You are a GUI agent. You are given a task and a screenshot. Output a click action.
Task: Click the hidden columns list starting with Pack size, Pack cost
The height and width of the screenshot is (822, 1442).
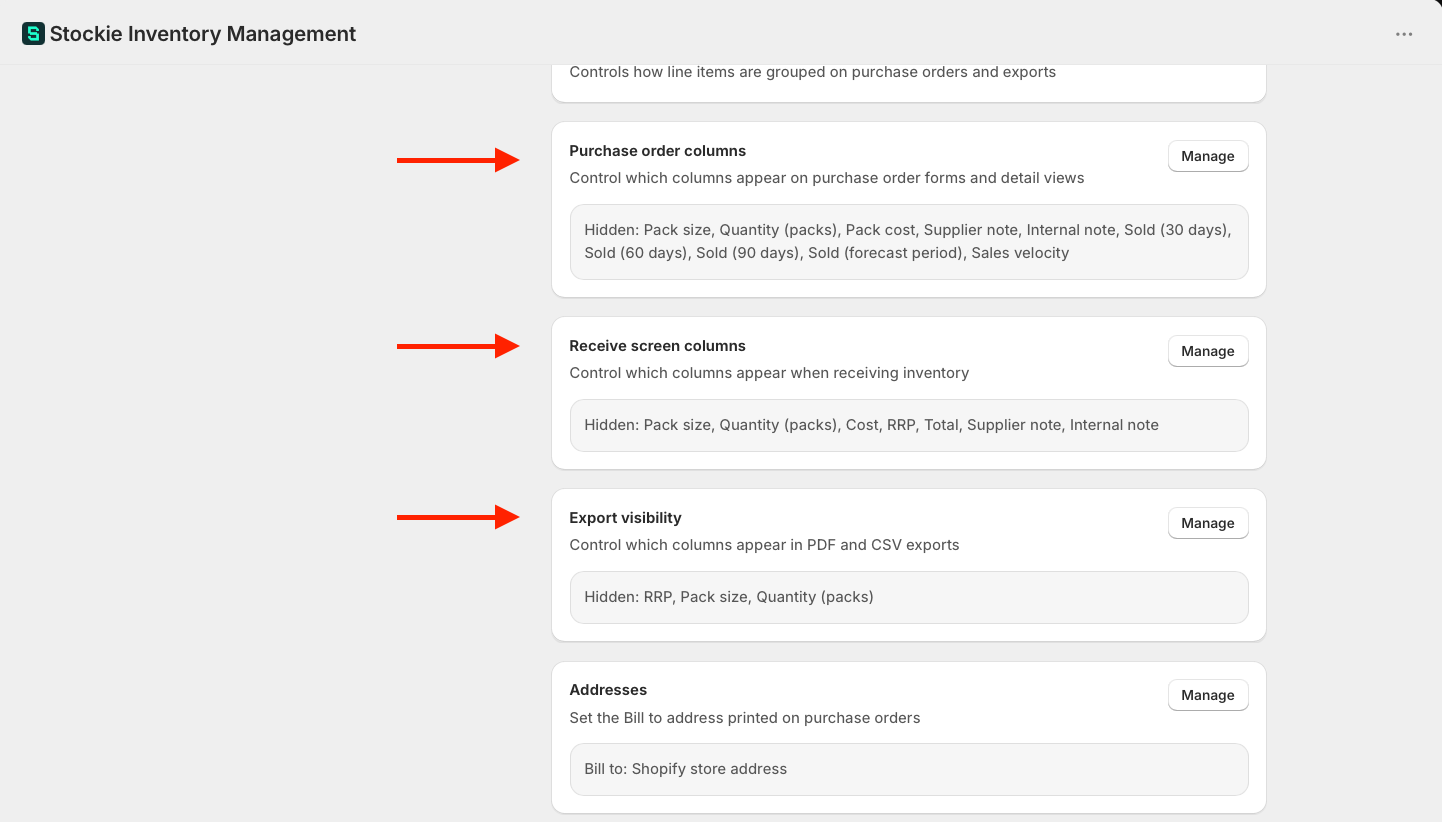tap(909, 242)
